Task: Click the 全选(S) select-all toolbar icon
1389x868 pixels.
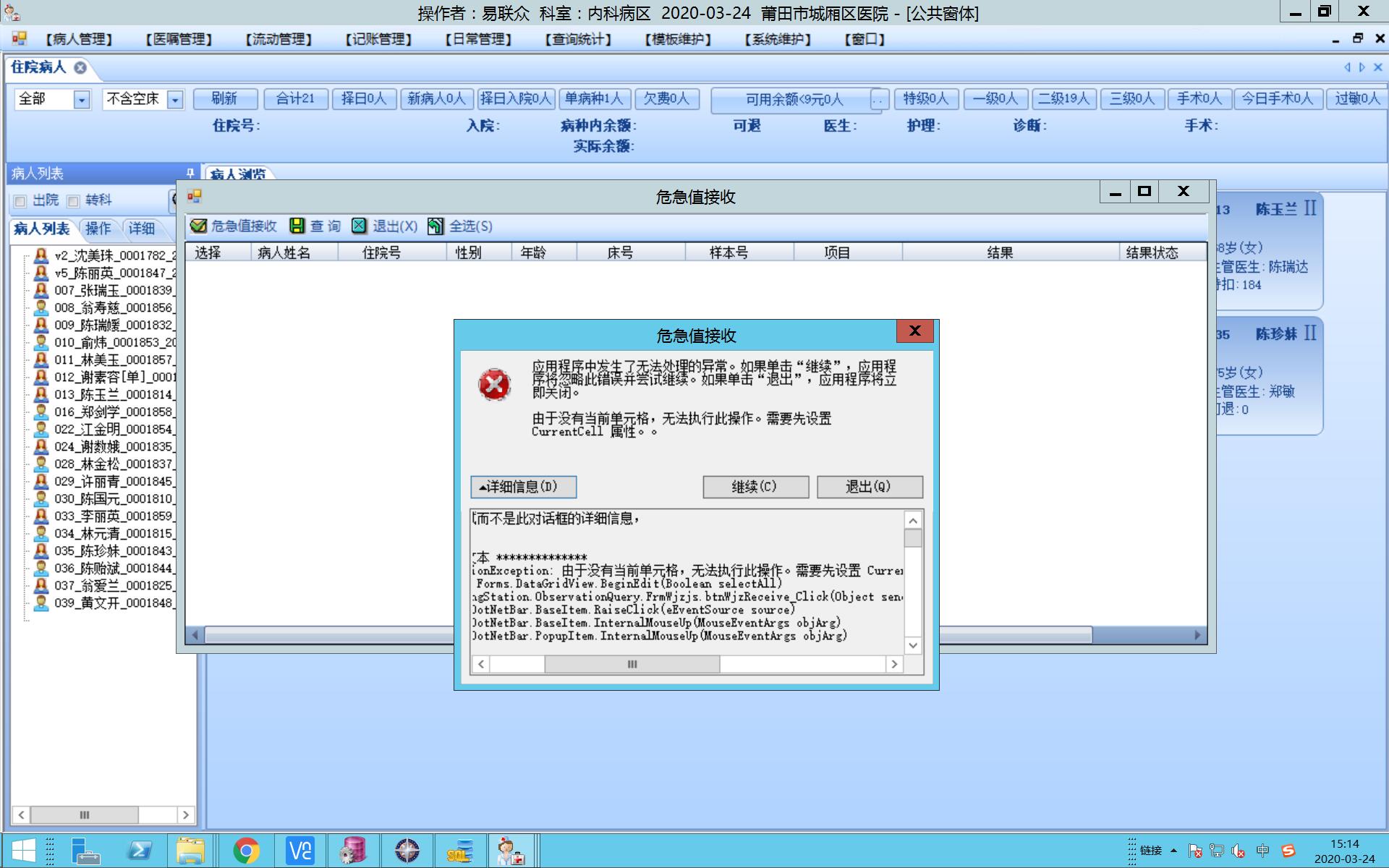Action: tap(436, 226)
